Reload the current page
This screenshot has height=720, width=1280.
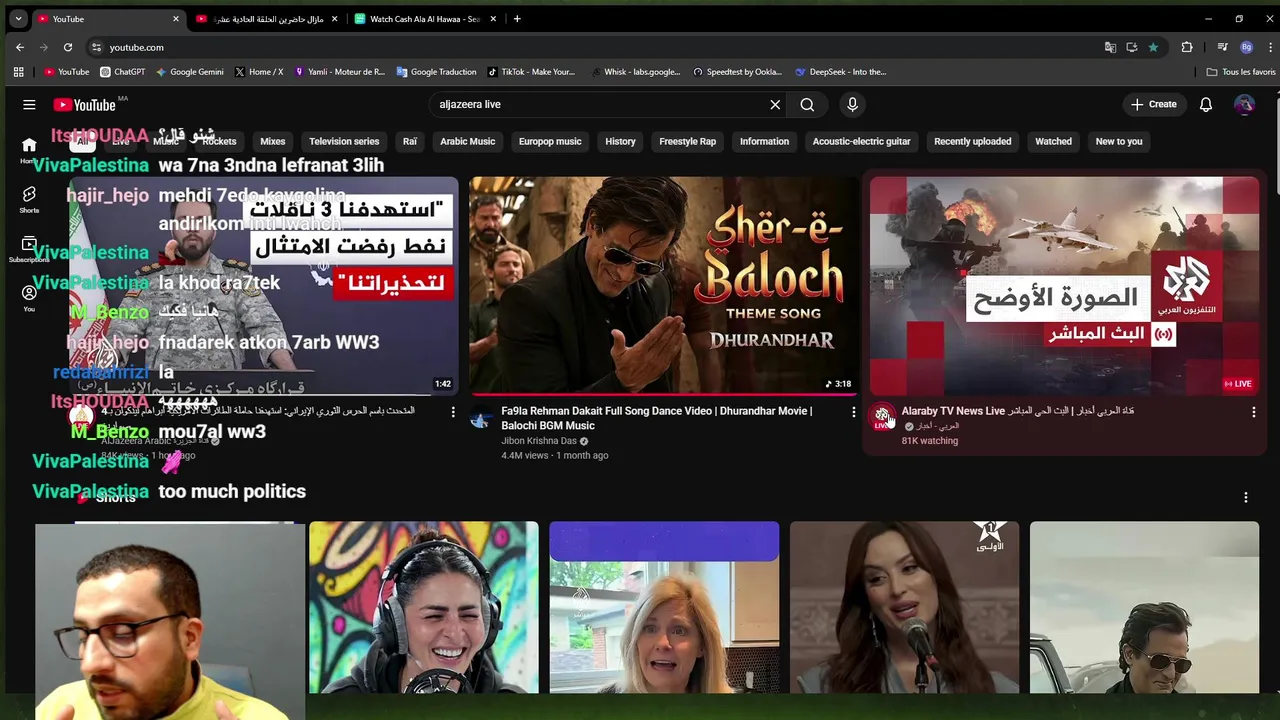pyautogui.click(x=67, y=47)
